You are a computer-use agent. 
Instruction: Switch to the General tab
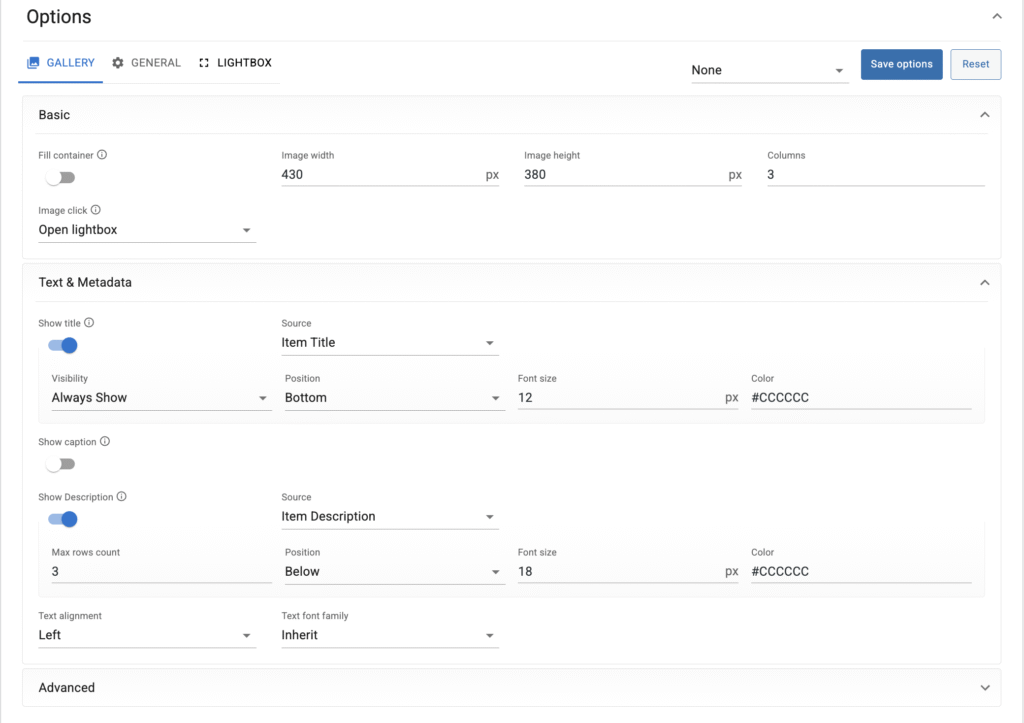coord(146,63)
